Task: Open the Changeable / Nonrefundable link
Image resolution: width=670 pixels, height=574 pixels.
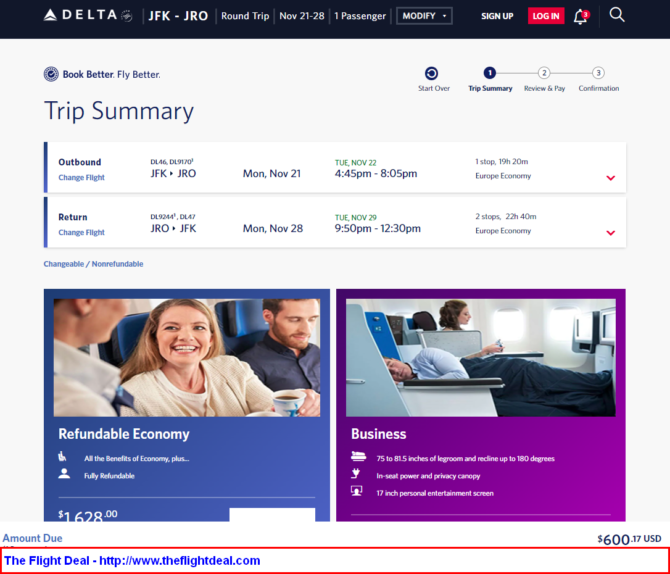Action: (x=93, y=264)
